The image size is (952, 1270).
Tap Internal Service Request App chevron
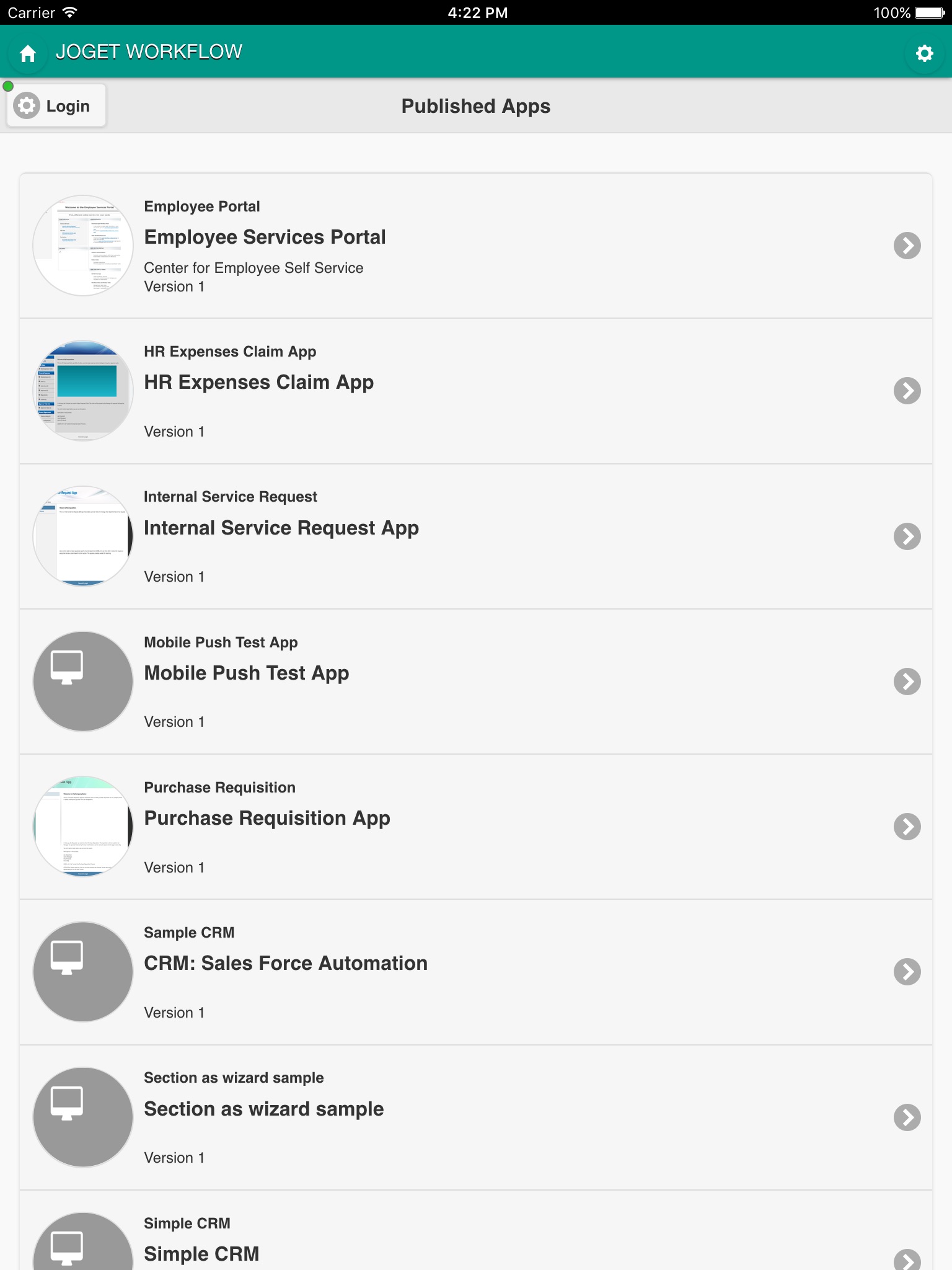[x=907, y=536]
